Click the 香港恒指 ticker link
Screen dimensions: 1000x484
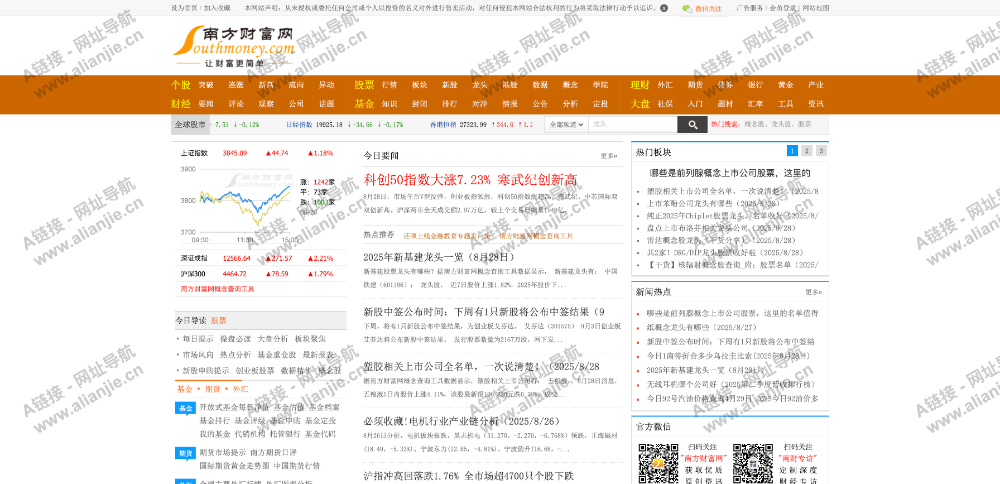pos(443,125)
